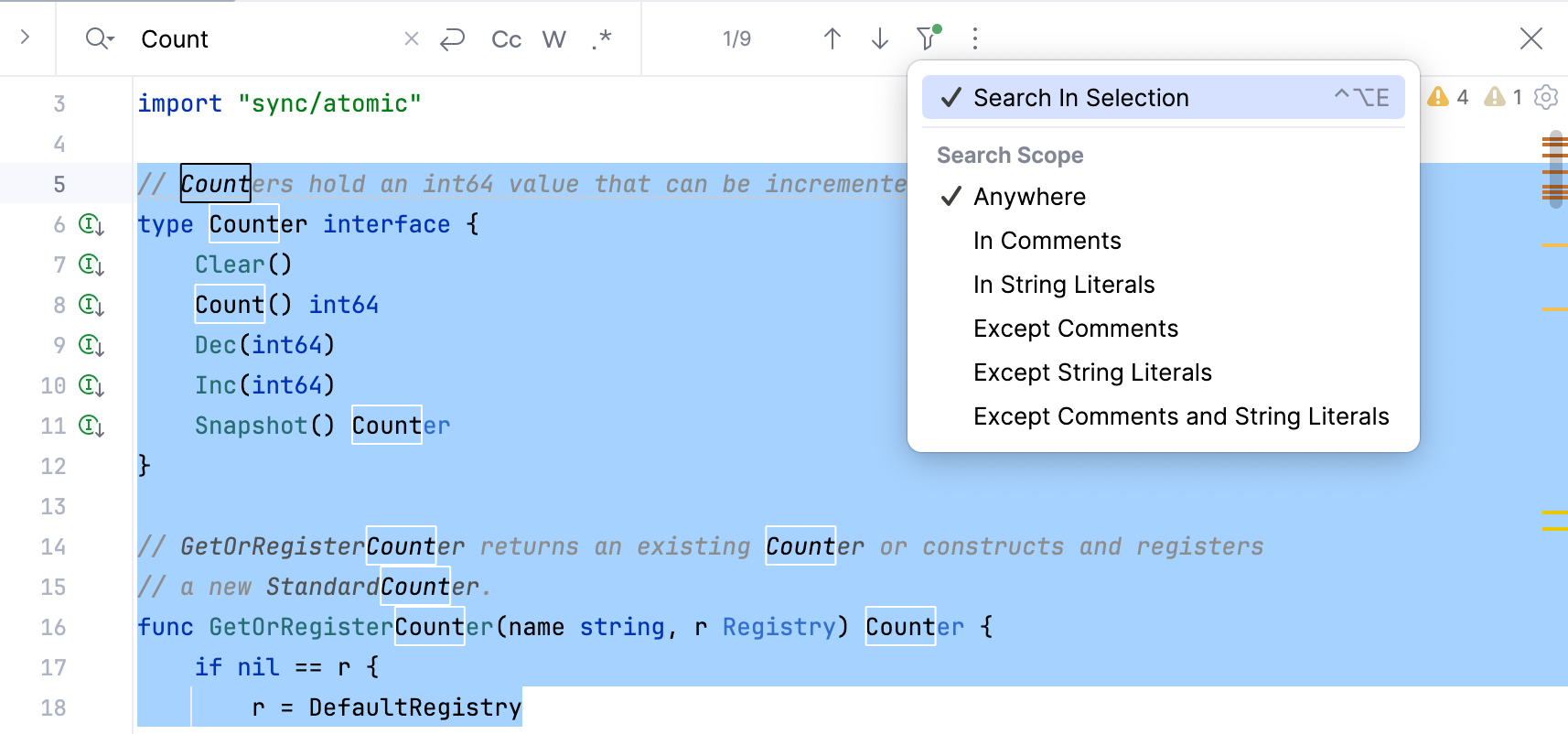This screenshot has height=734, width=1568.
Task: Click the new line return icon
Action: coord(452,38)
